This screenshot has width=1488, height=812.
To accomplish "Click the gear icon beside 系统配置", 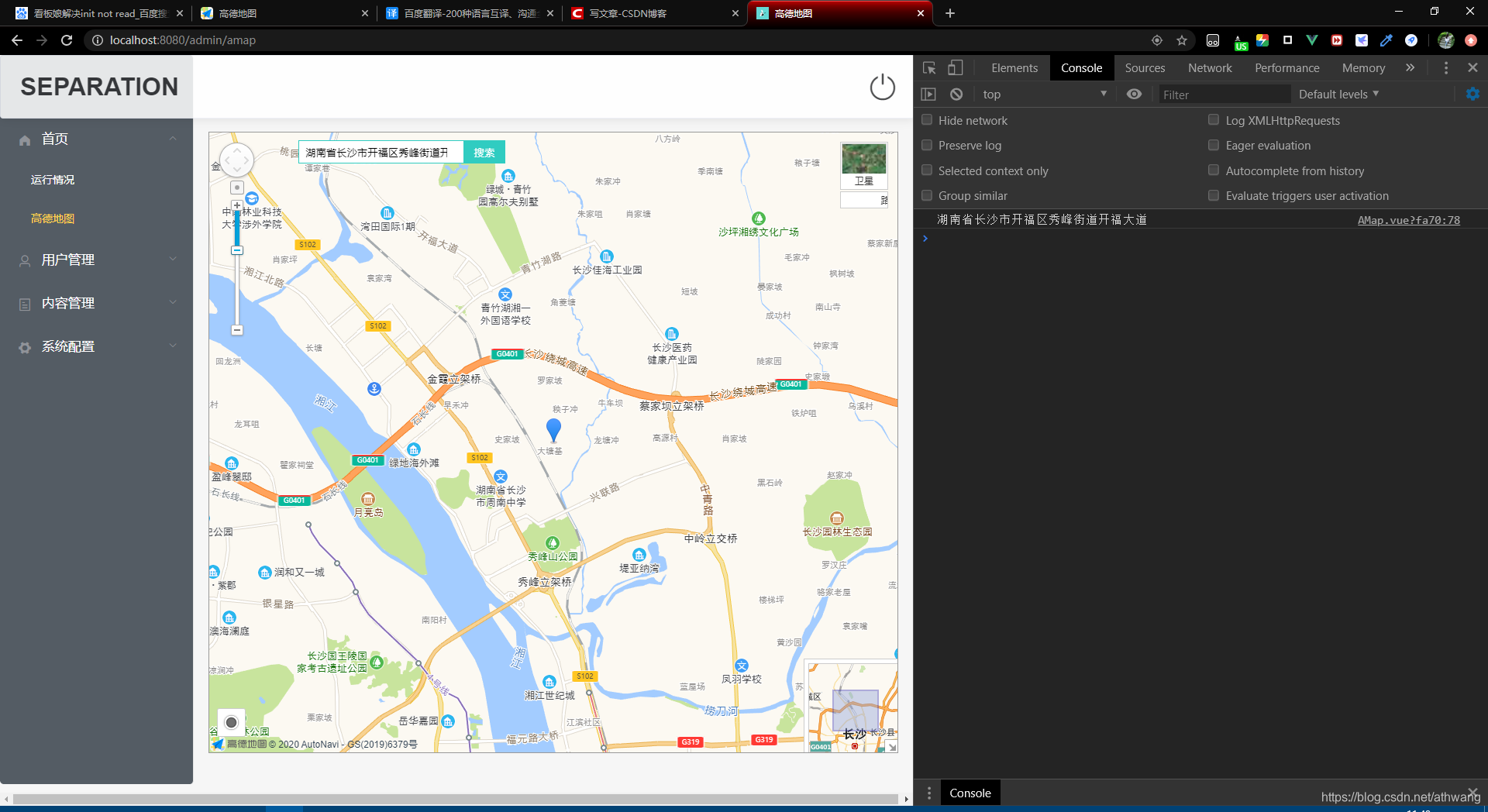I will pyautogui.click(x=25, y=348).
